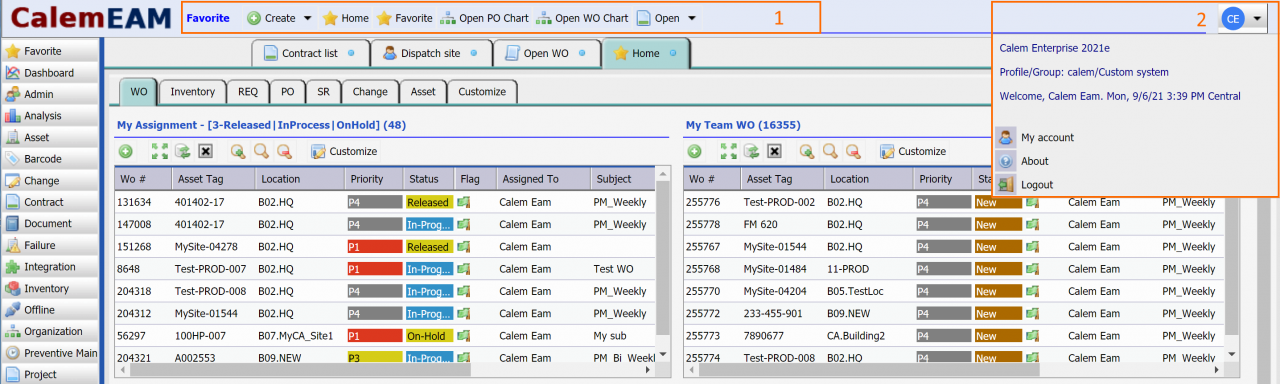The height and width of the screenshot is (384, 1280).
Task: Click the X box icon in My Assignment toolbar
Action: [x=205, y=151]
